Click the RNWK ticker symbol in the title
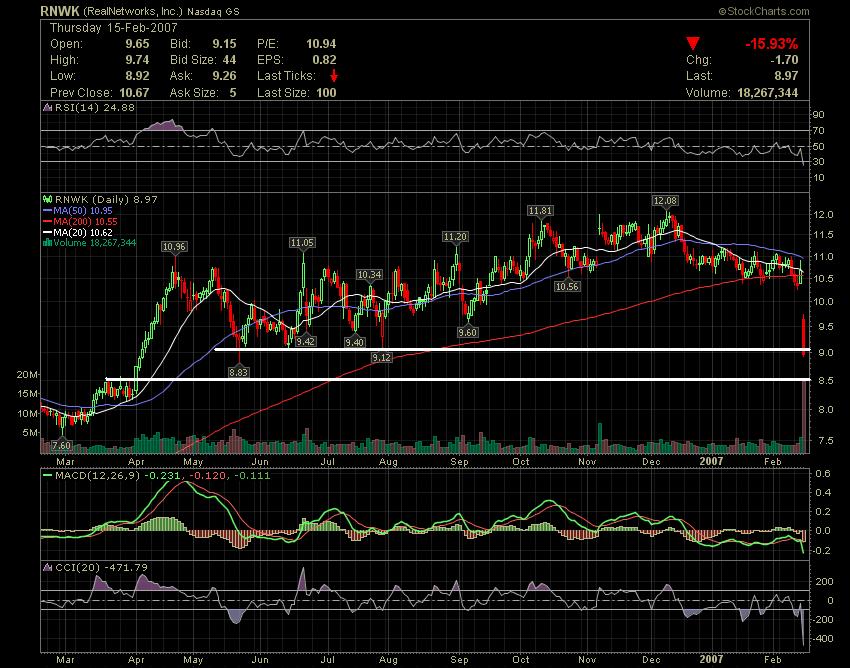This screenshot has width=850, height=668. pyautogui.click(x=60, y=11)
